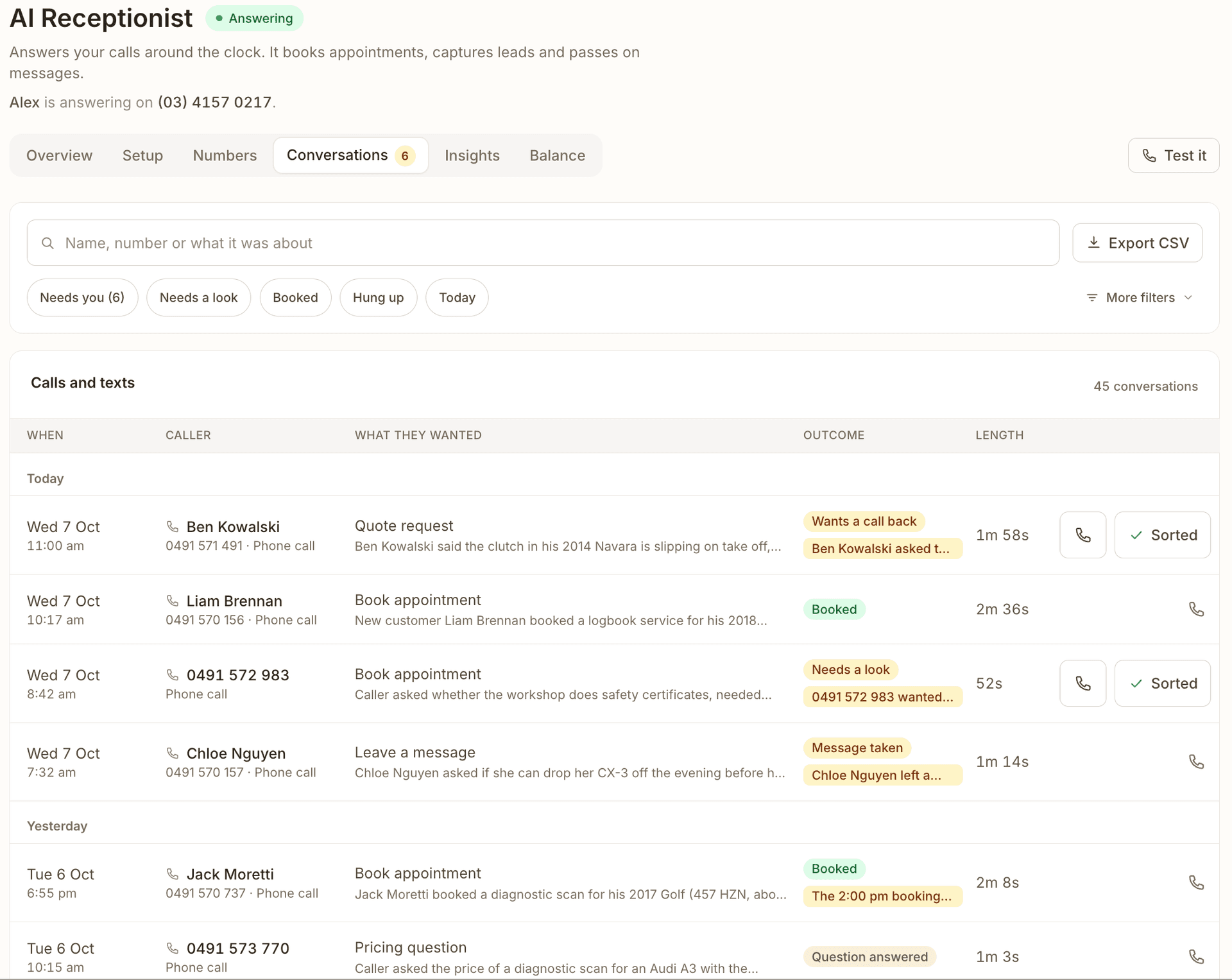This screenshot has width=1232, height=980.
Task: Switch to the Numbers tab
Action: (x=225, y=155)
